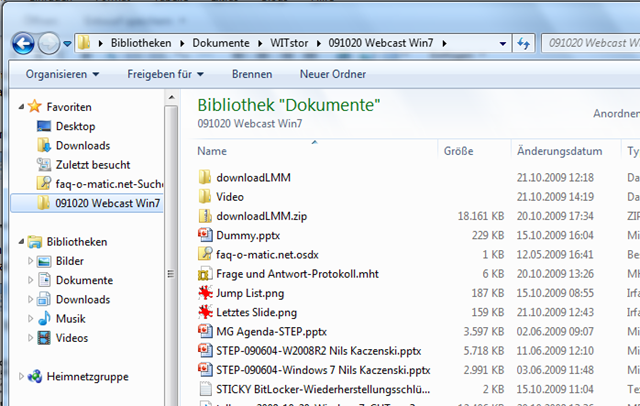This screenshot has height=406, width=640.
Task: Open the address bar history dropdown
Action: coord(503,43)
